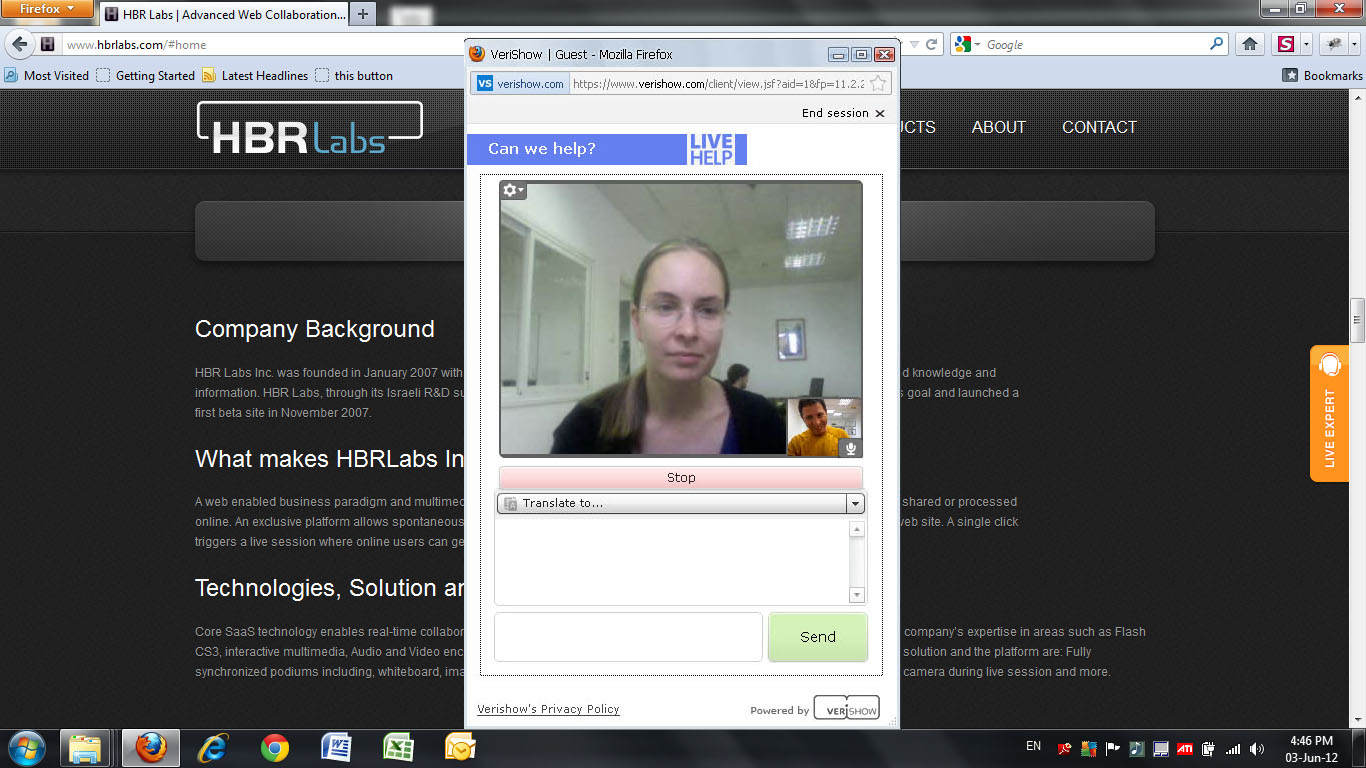The image size is (1366, 768).
Task: Click the HBR Labs site logo
Action: coord(309,129)
